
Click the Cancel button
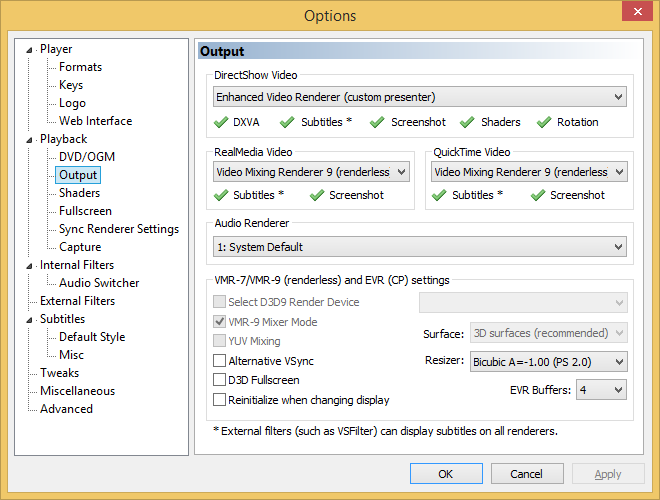click(527, 474)
